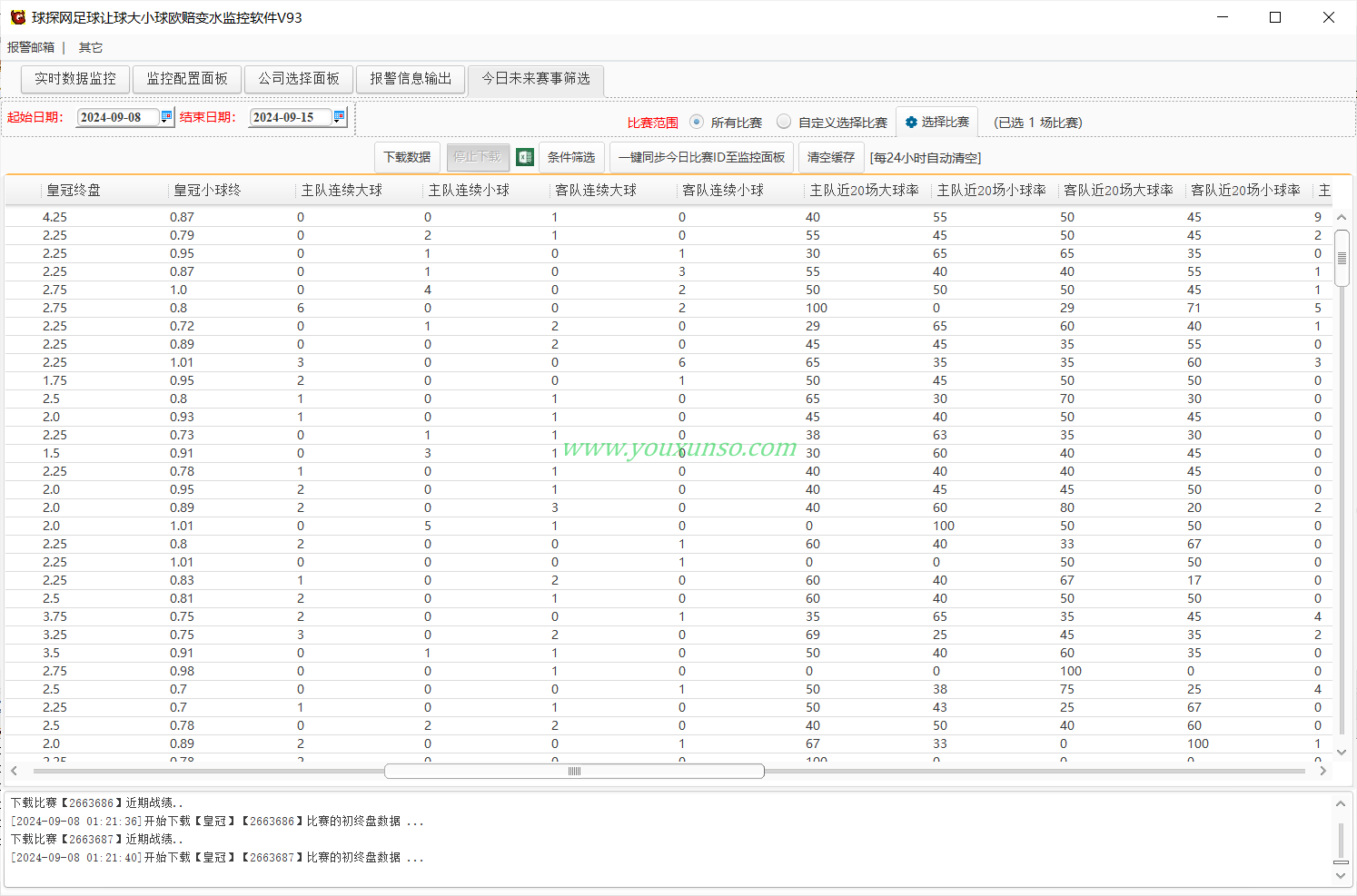Image resolution: width=1357 pixels, height=896 pixels.
Task: Click the gear icon on 选择比赛
Action: coord(911,123)
